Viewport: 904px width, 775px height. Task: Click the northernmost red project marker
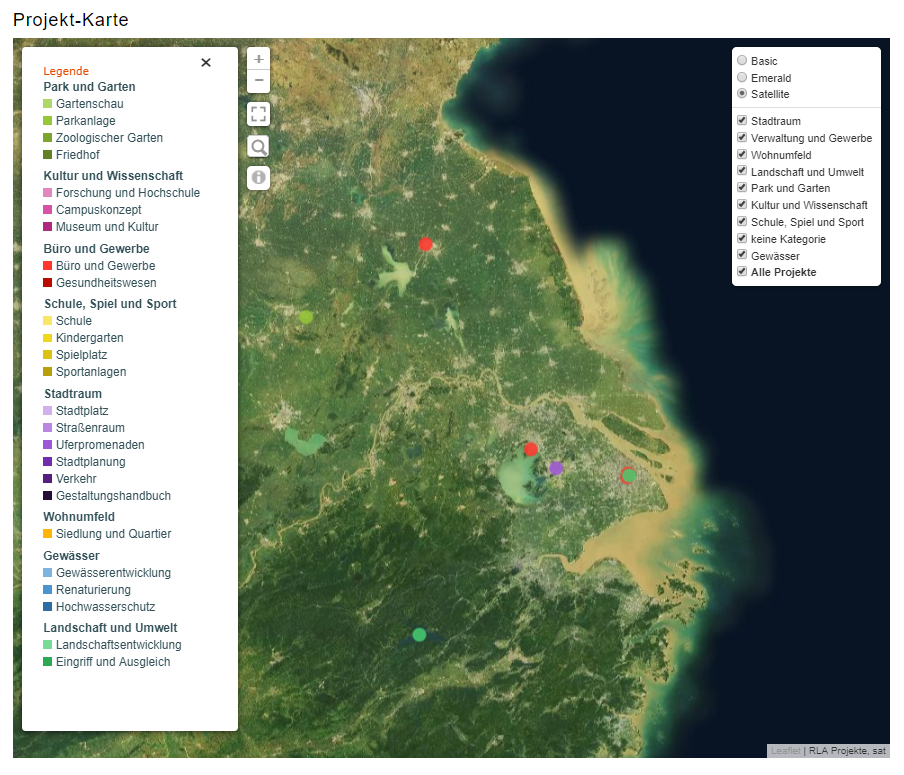click(x=425, y=244)
